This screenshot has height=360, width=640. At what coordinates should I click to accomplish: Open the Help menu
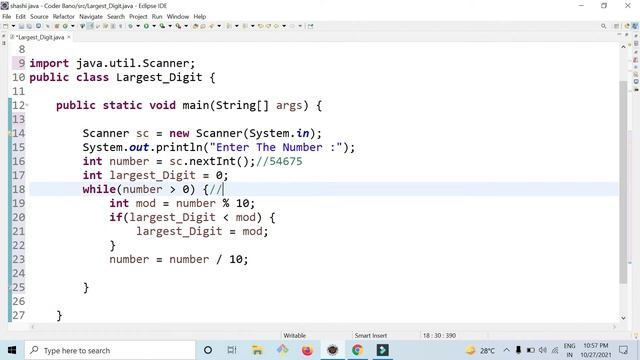click(x=200, y=17)
